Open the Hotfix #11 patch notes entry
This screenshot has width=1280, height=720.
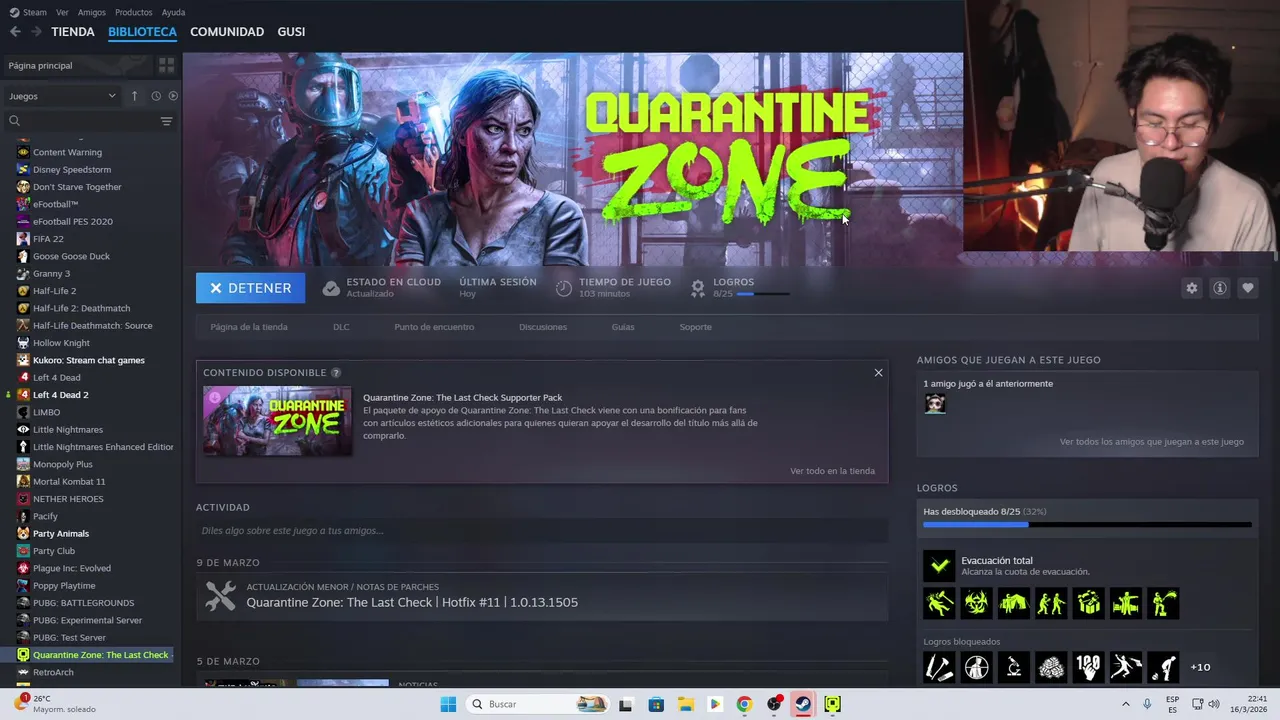pos(542,596)
